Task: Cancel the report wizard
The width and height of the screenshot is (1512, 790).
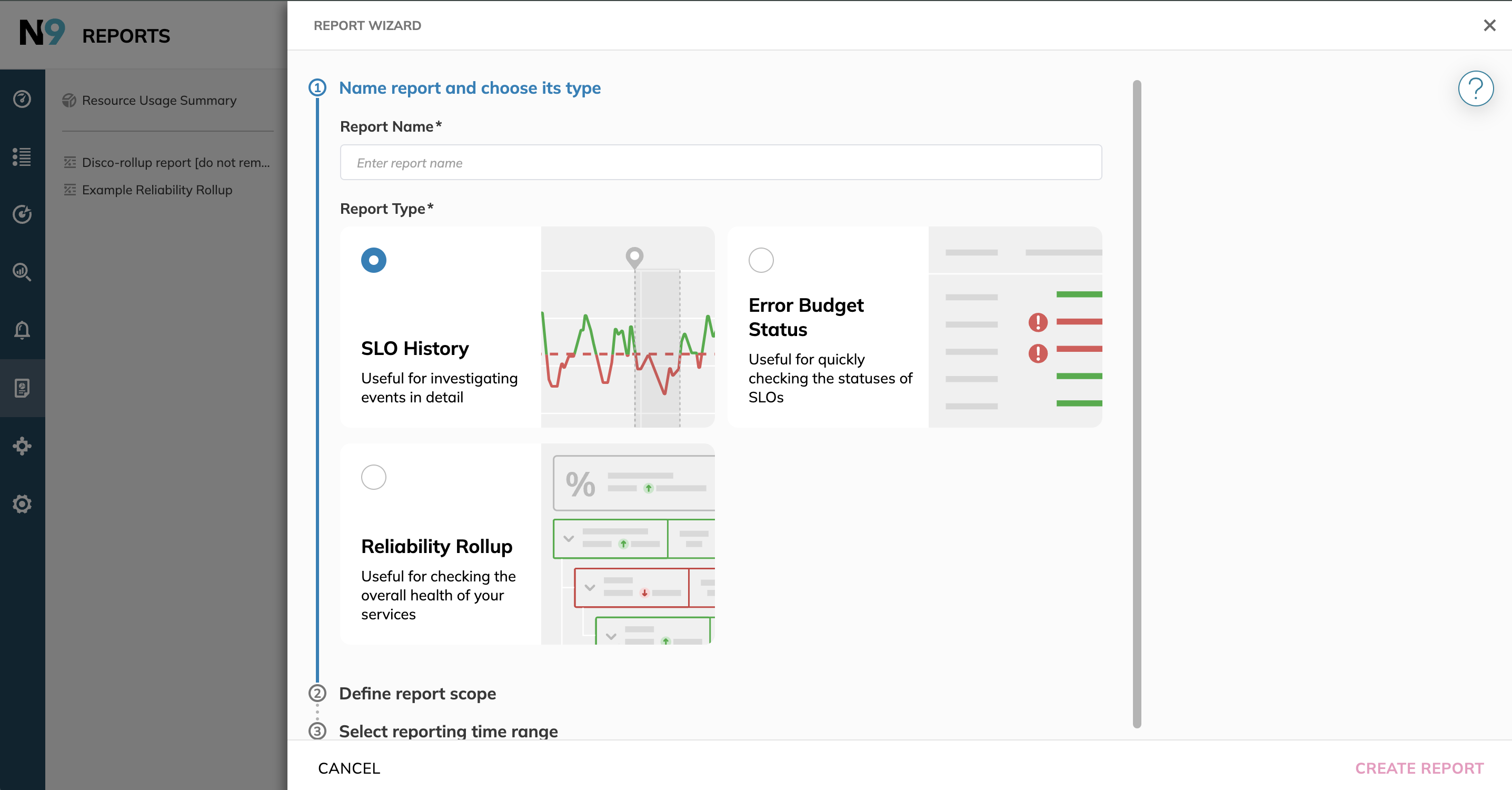Action: pos(349,768)
